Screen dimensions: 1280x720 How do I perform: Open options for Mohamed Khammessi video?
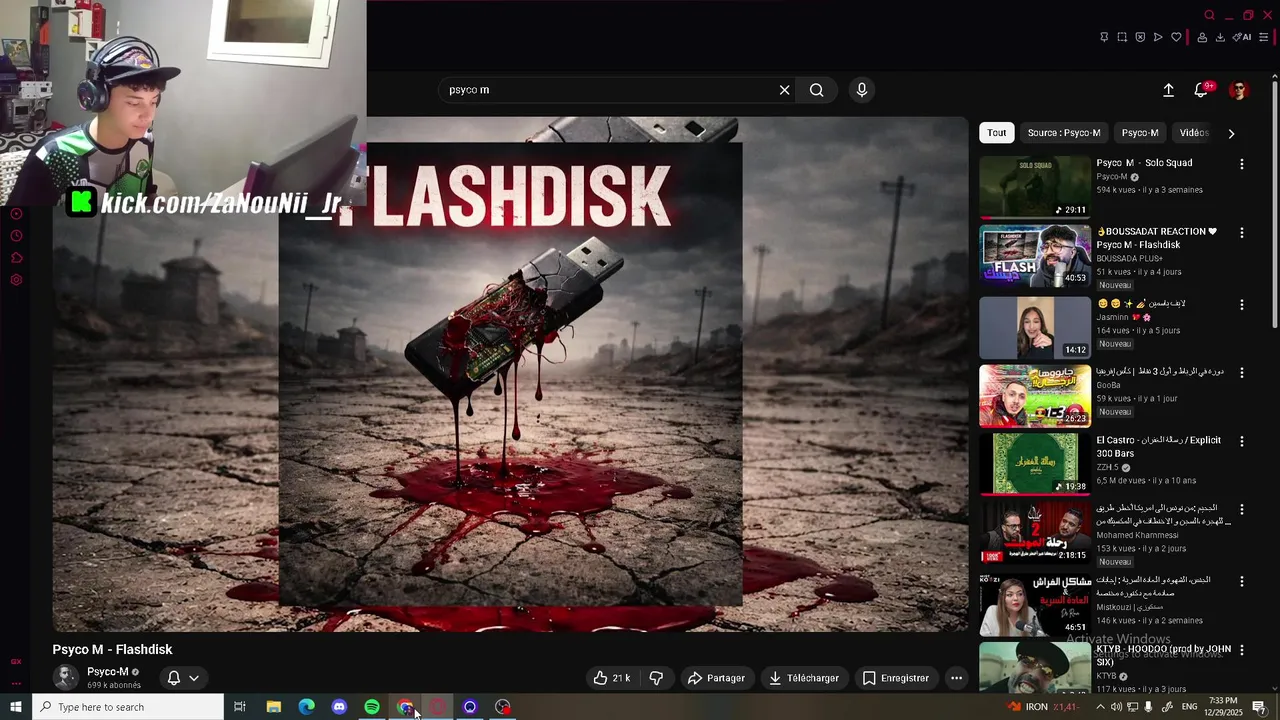(1242, 510)
